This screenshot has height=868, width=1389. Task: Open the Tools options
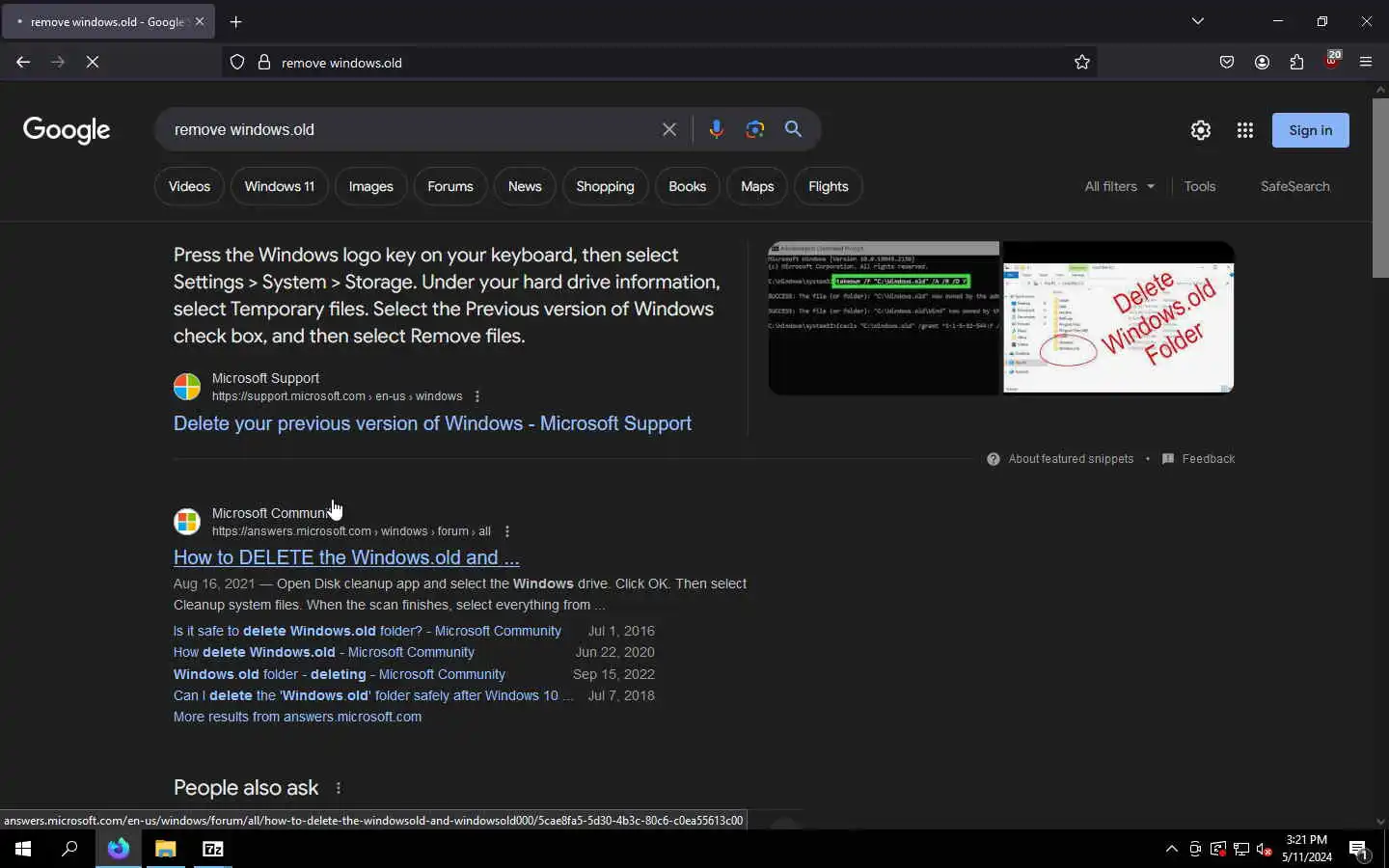[x=1200, y=186]
